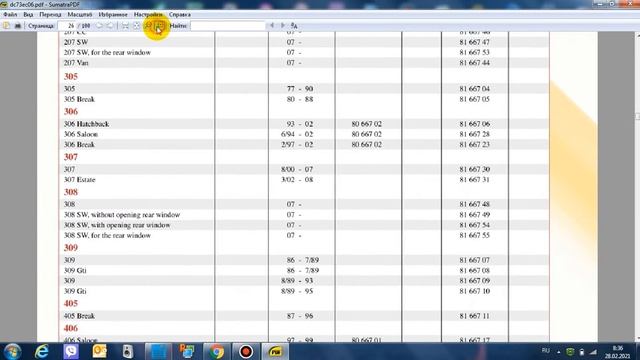Open Google Chrome from the taskbar

tap(217, 351)
